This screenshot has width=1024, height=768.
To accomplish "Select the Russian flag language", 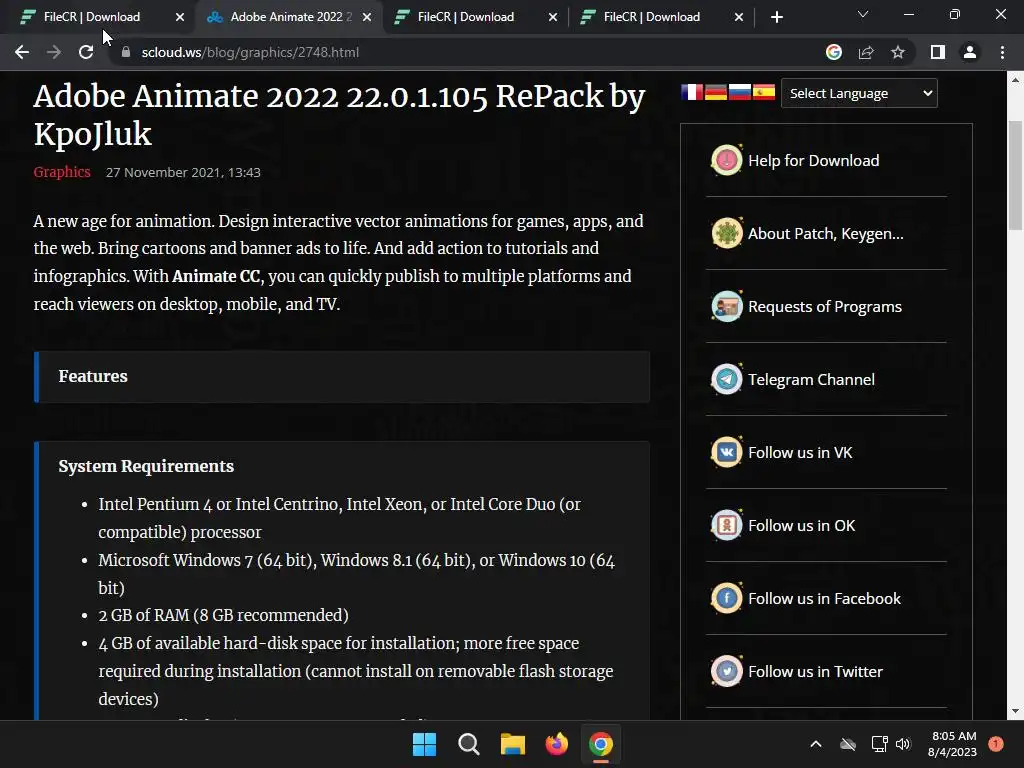I will point(739,92).
